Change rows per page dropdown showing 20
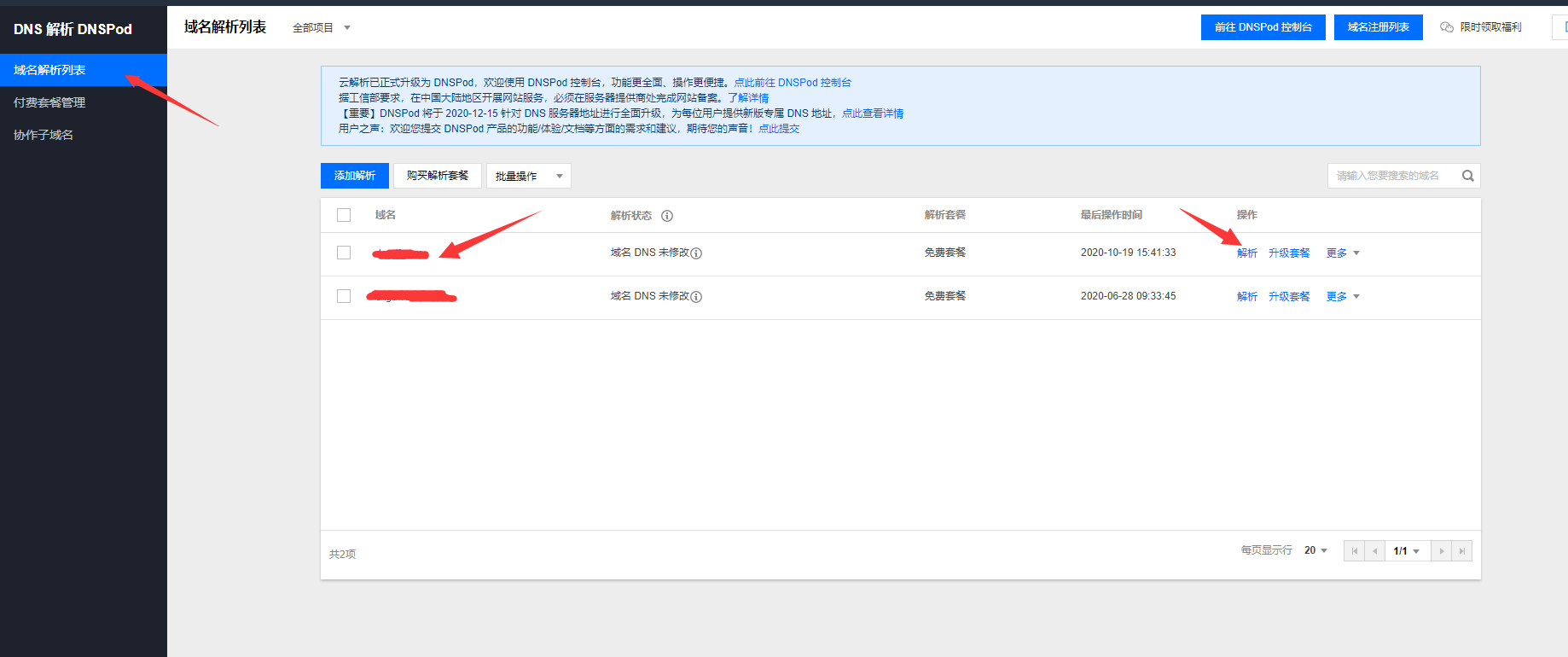 [1315, 550]
